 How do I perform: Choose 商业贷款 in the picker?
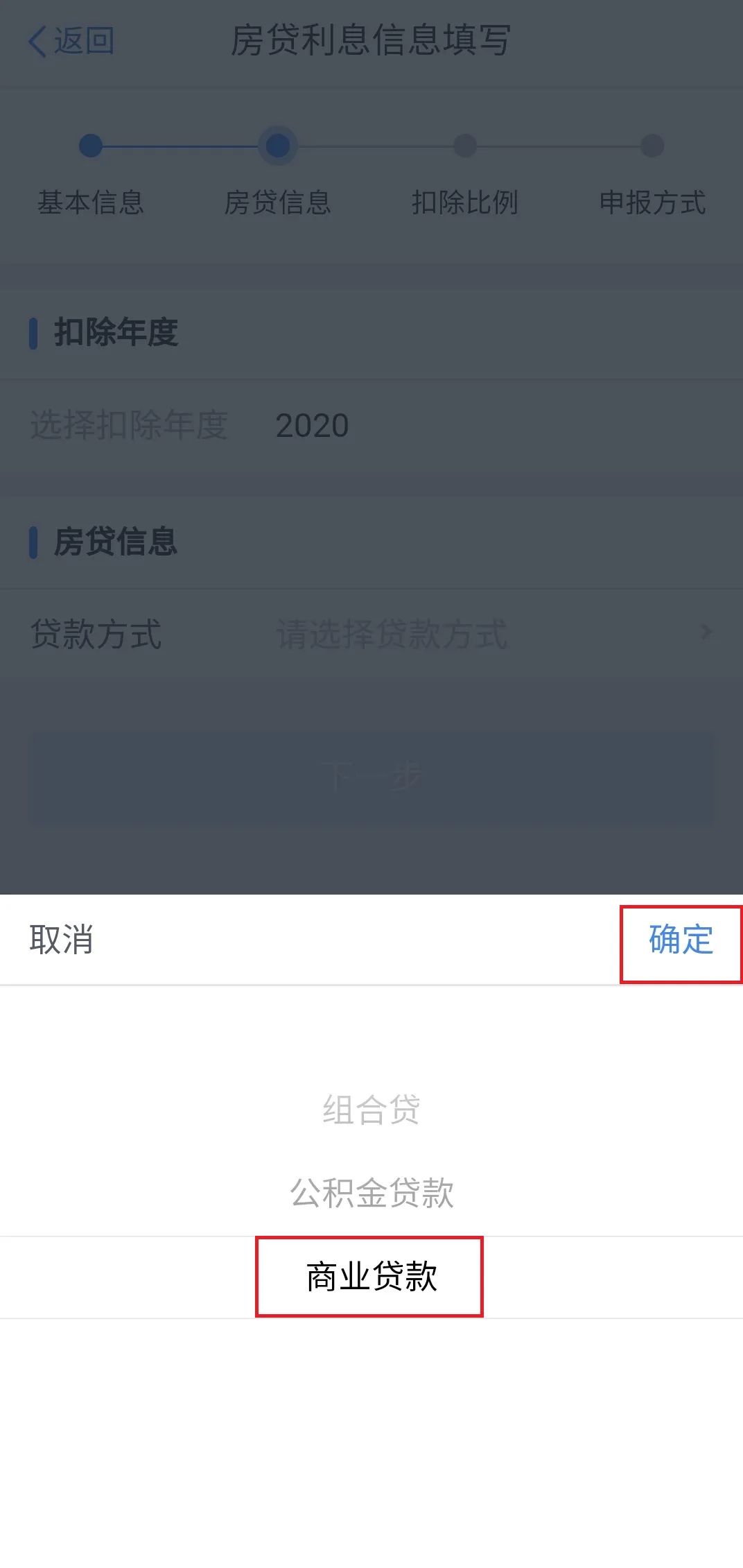pos(371,1277)
